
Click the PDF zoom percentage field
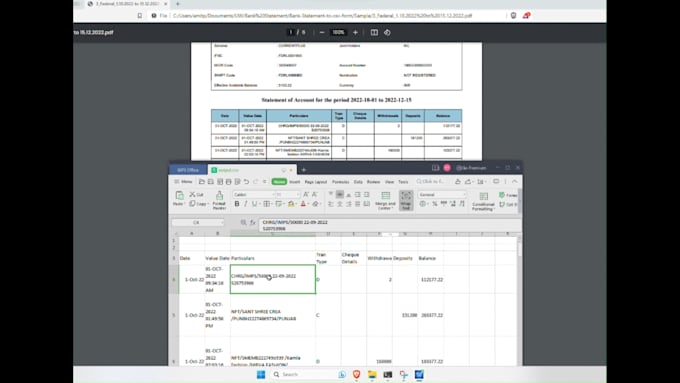tap(338, 33)
